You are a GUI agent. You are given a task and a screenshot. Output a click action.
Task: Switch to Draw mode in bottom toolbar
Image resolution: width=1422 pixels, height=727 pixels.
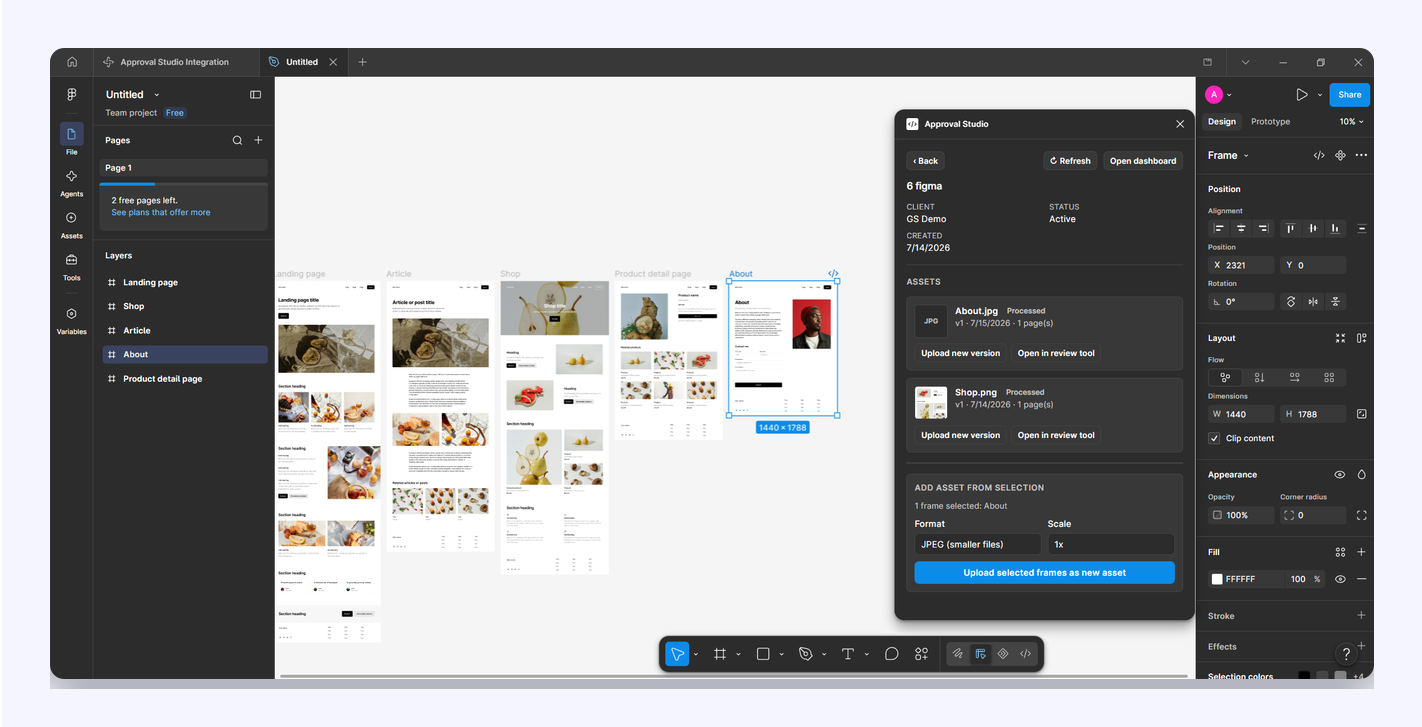[x=958, y=654]
